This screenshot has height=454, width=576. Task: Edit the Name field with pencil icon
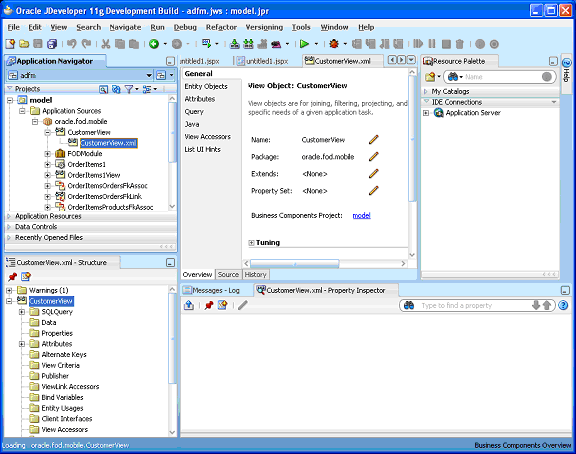click(374, 140)
